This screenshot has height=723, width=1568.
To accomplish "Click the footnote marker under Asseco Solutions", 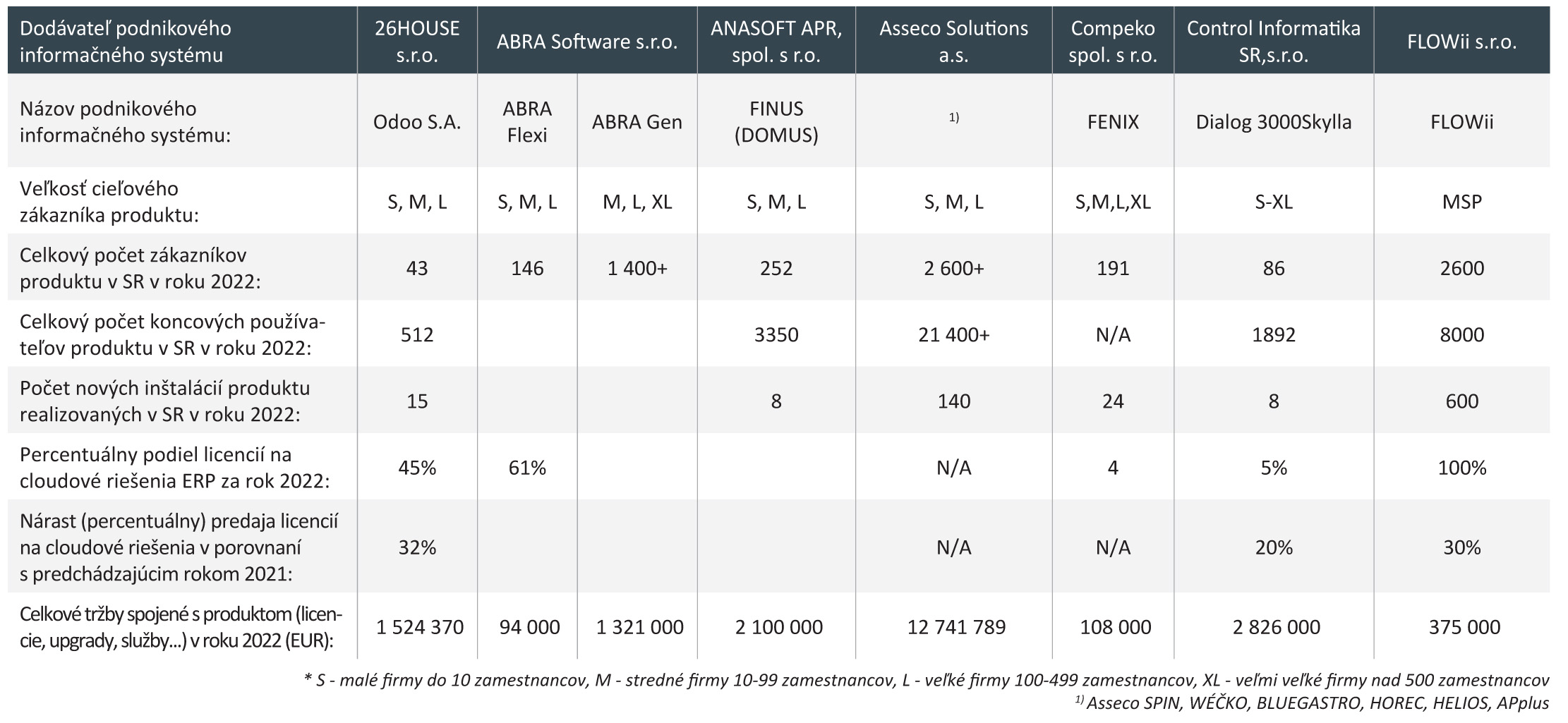I will click(953, 118).
